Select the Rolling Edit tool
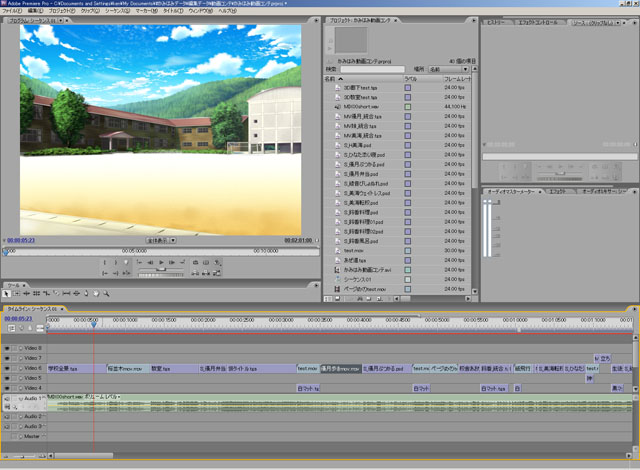The height and width of the screenshot is (470, 640). coord(36,293)
